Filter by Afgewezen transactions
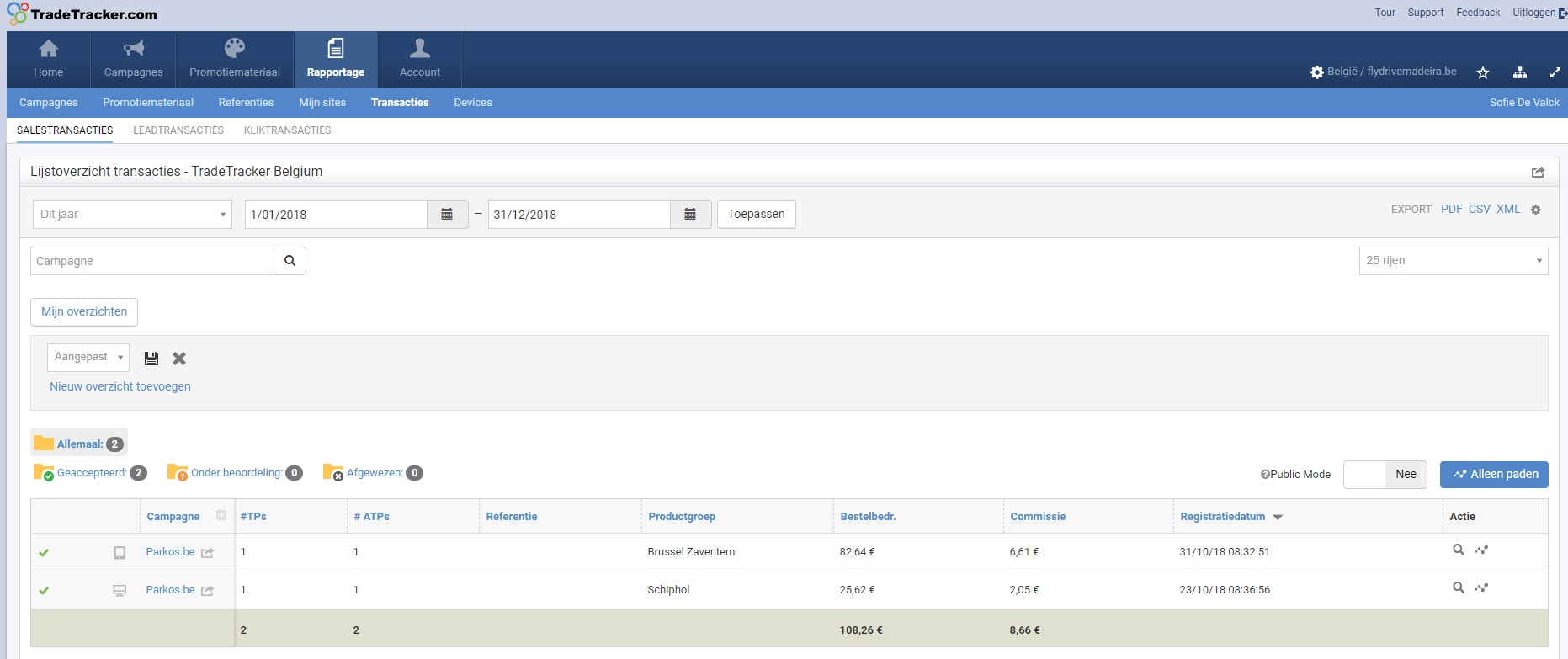Image resolution: width=1568 pixels, height=659 pixels. (x=373, y=473)
